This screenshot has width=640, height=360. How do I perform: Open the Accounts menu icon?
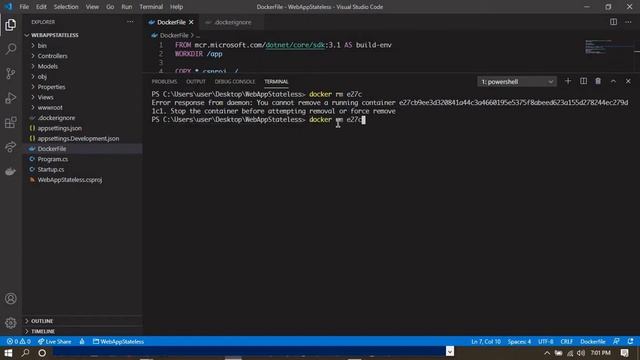point(11,298)
